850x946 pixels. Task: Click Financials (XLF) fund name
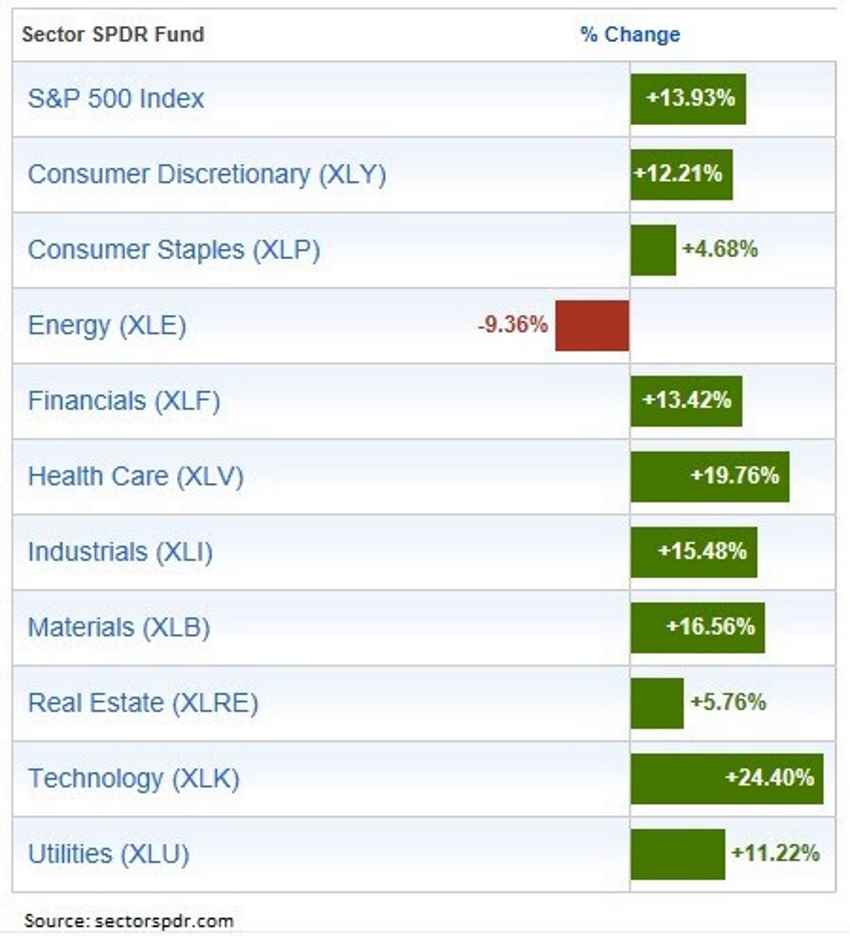point(124,401)
